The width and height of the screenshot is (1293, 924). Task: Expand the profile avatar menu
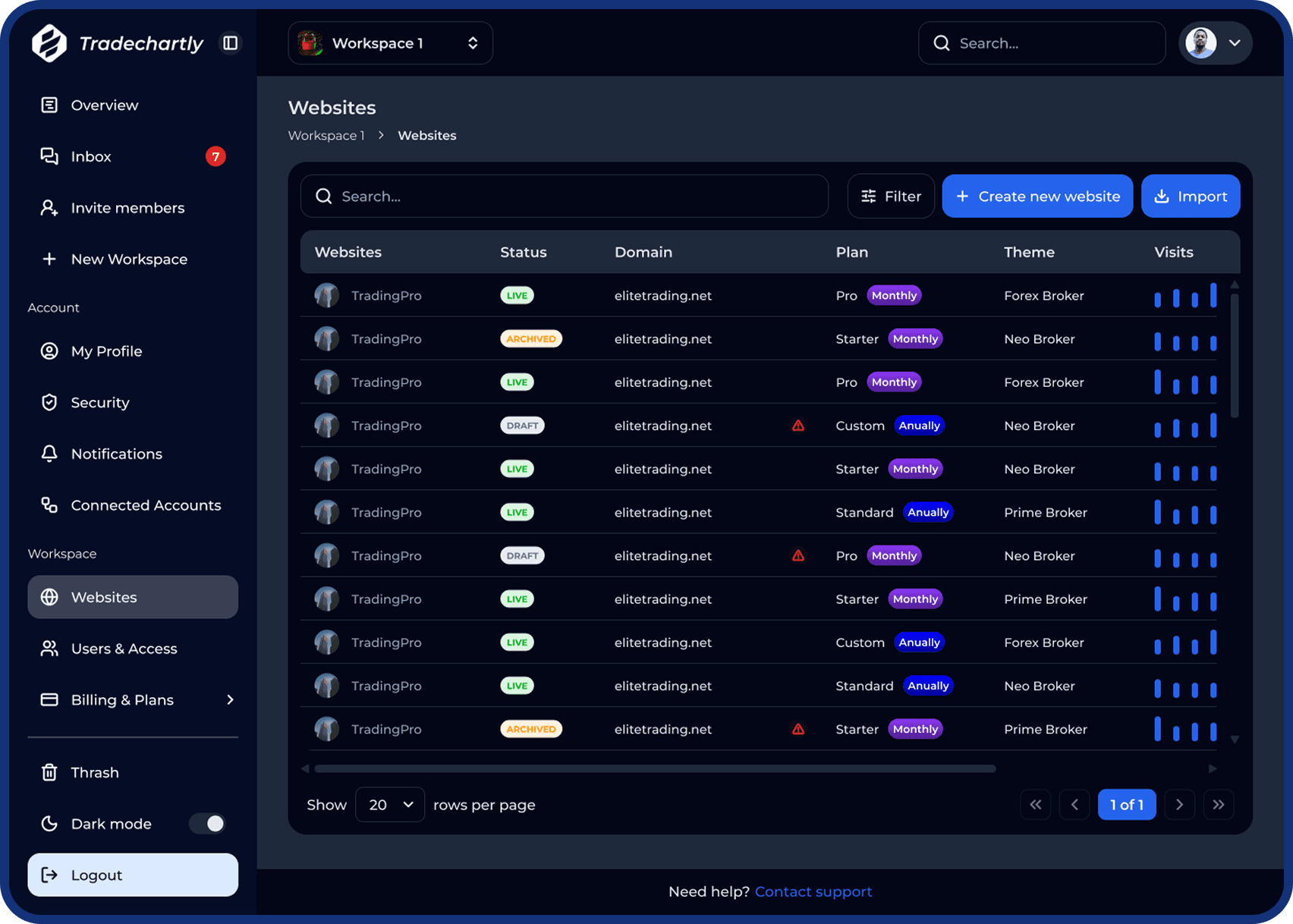click(1215, 42)
